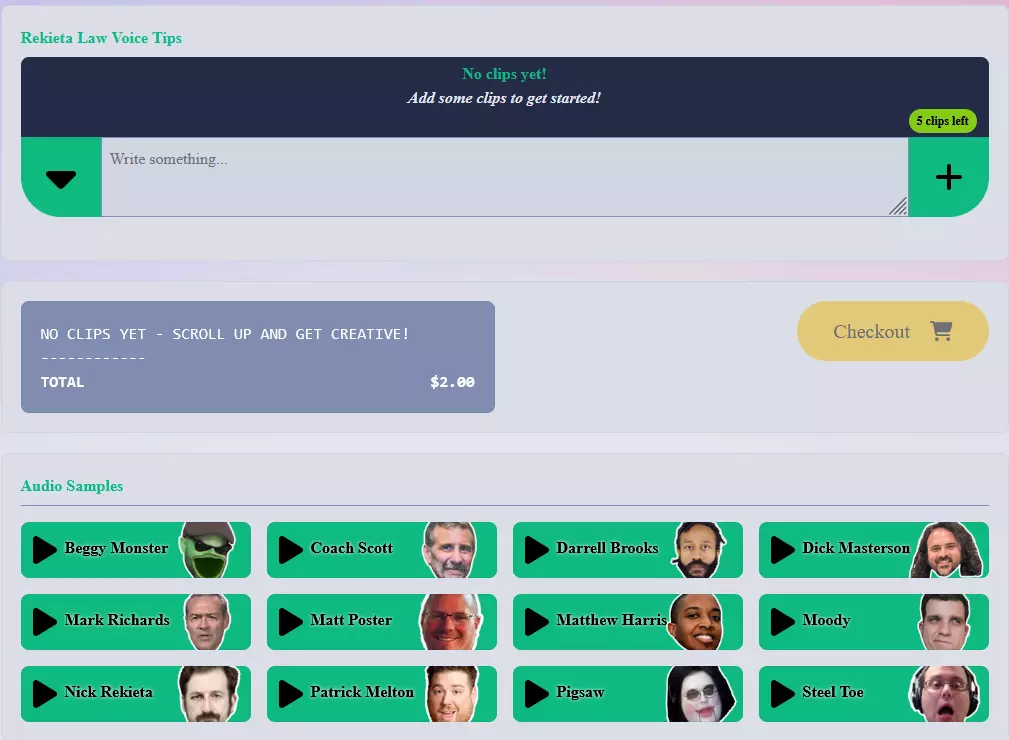Click the 'Darrell Brooks' name label

pos(607,548)
